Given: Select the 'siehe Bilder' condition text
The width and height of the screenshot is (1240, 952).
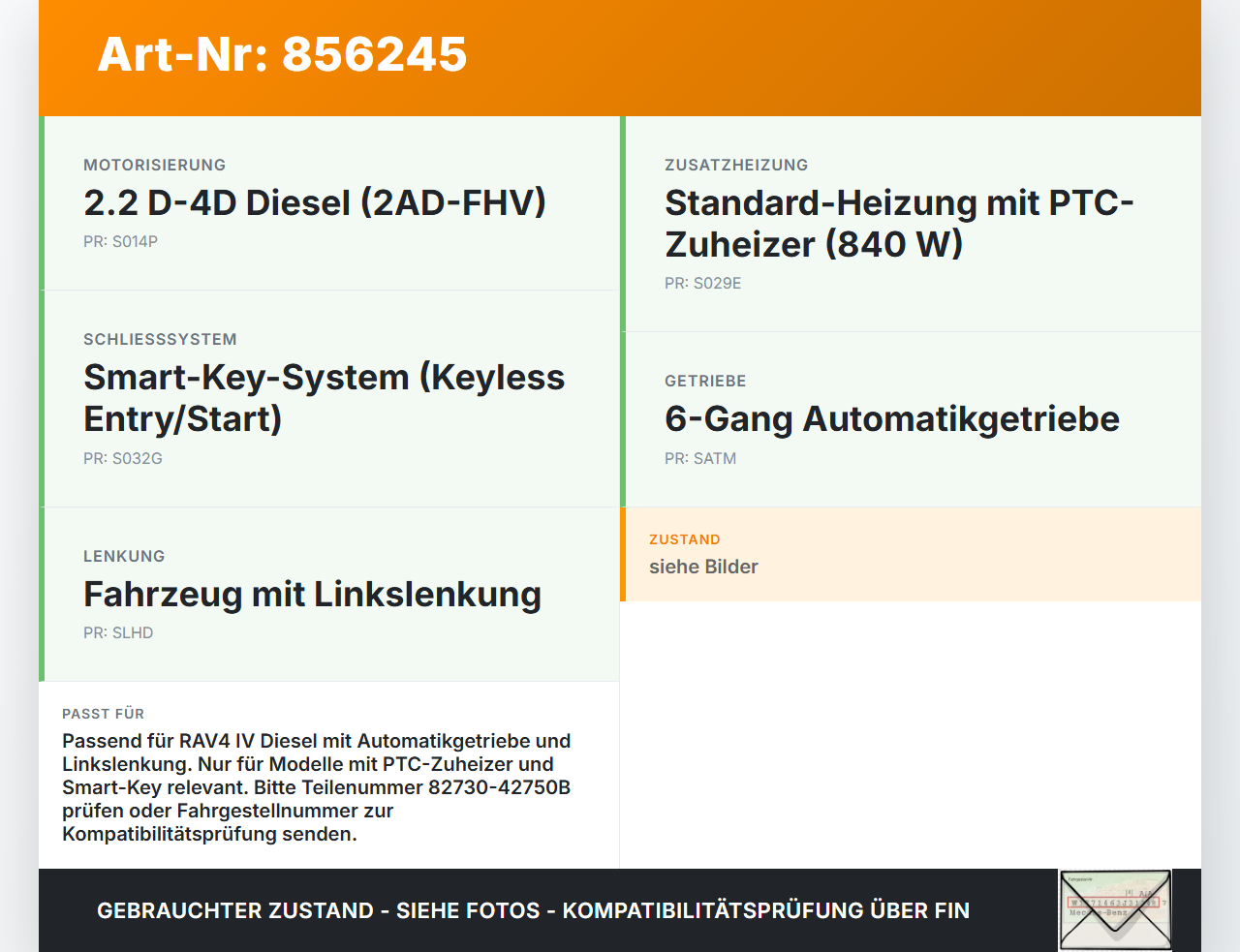Looking at the screenshot, I should pos(703,568).
